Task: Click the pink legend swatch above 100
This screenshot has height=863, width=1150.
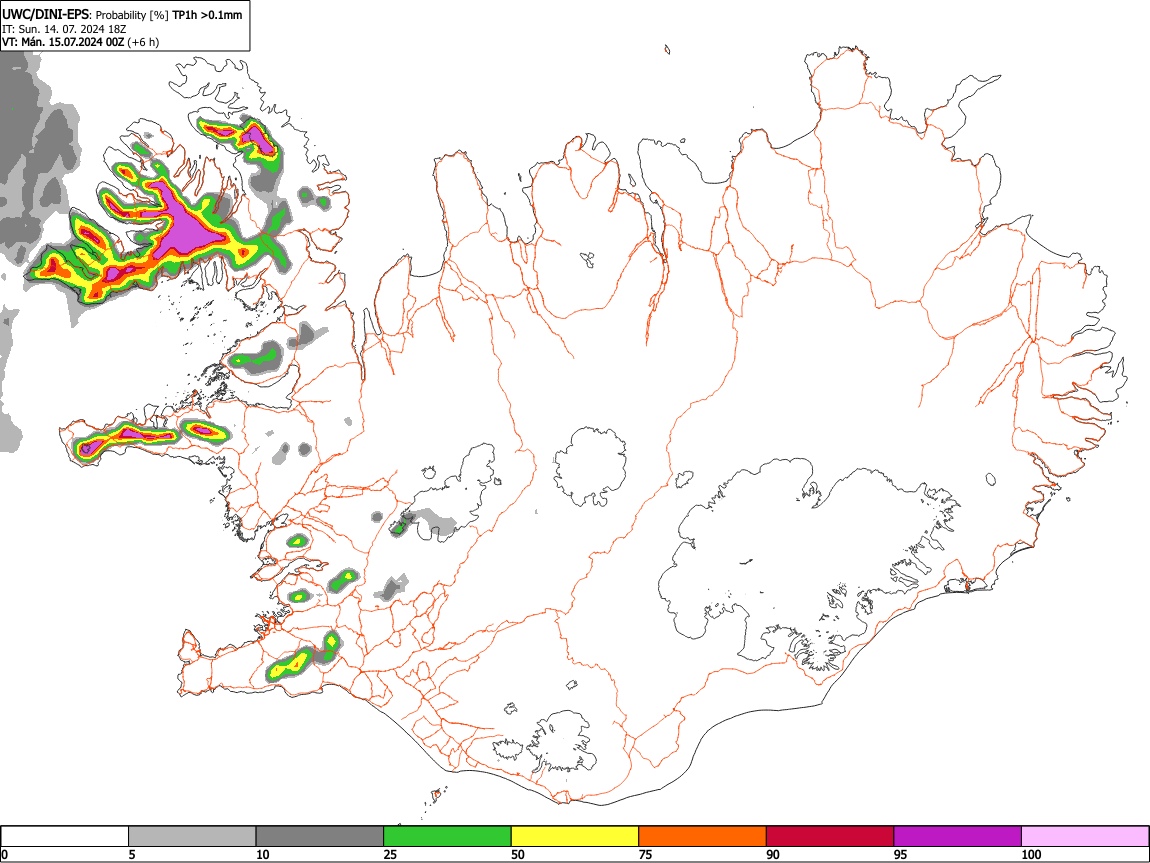Action: [x=1085, y=837]
